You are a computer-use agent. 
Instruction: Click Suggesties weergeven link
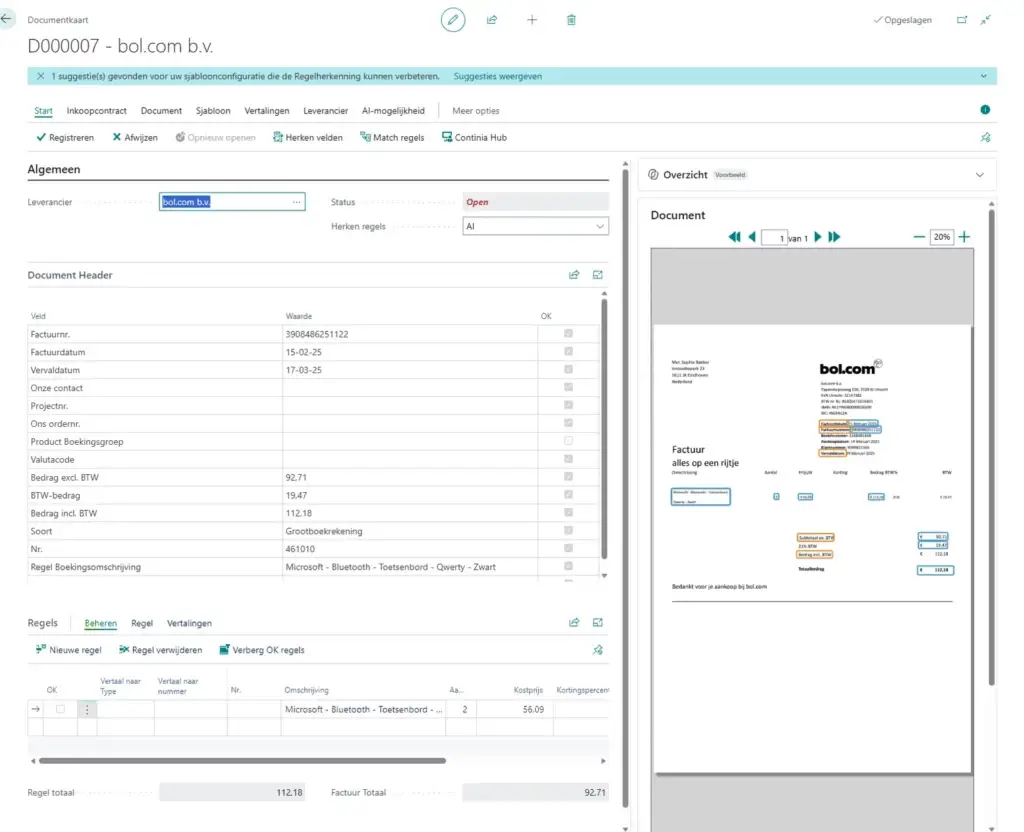pos(498,76)
